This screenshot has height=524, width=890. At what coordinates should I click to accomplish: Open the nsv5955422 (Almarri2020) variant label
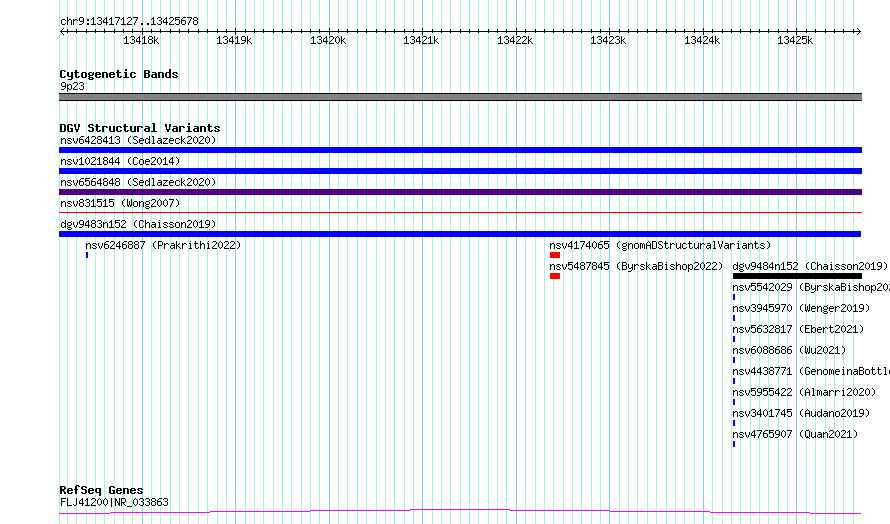(x=804, y=392)
